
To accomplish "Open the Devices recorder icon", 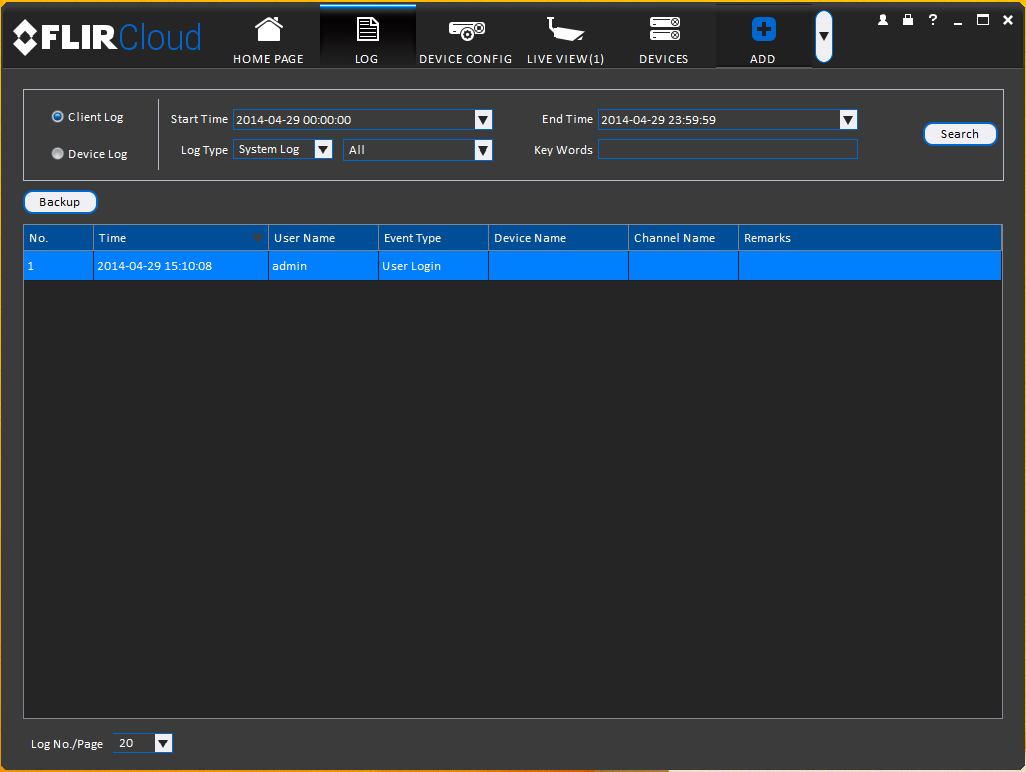I will pyautogui.click(x=664, y=29).
